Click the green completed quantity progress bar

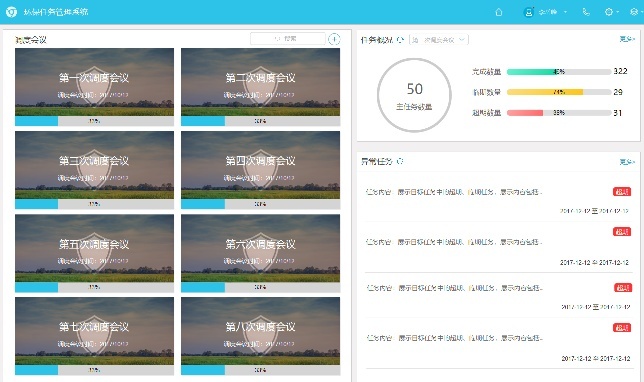point(559,71)
